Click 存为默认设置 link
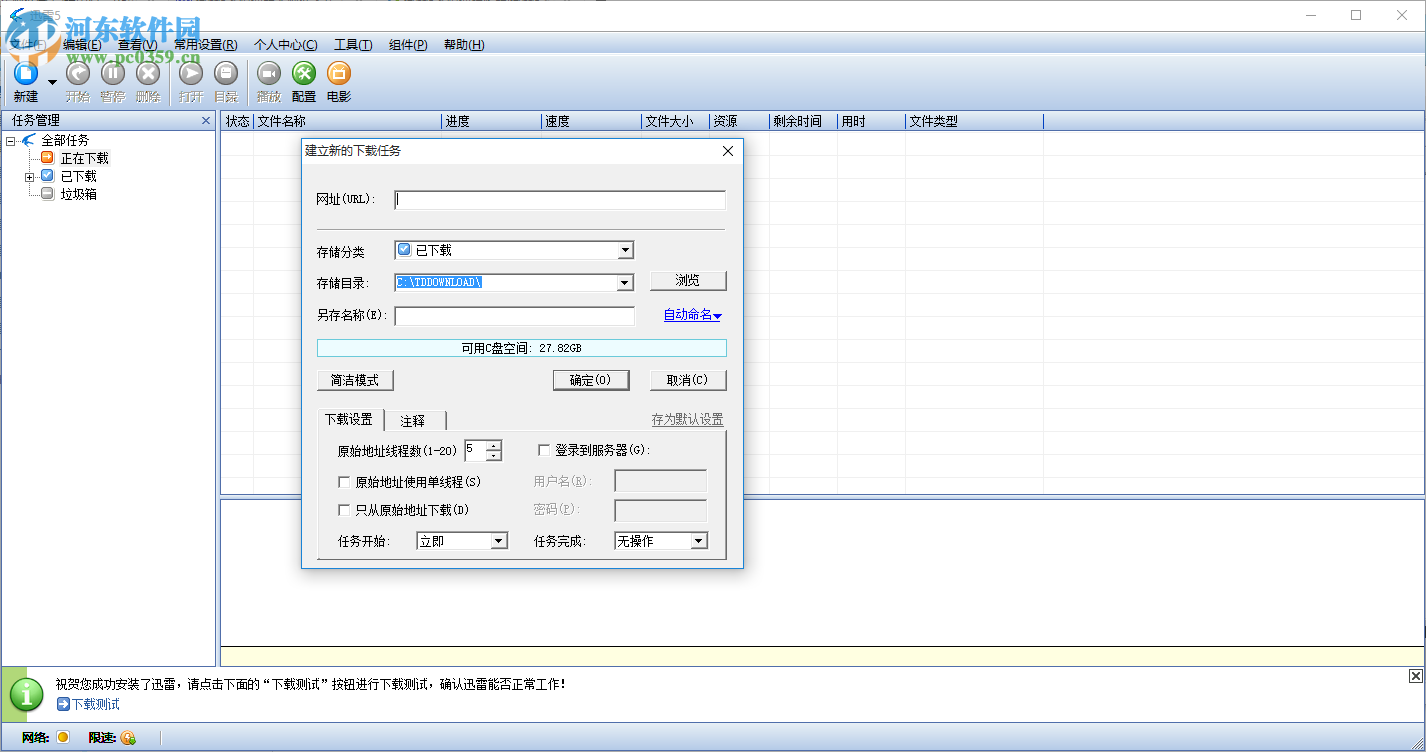The width and height of the screenshot is (1426, 752). click(x=687, y=420)
